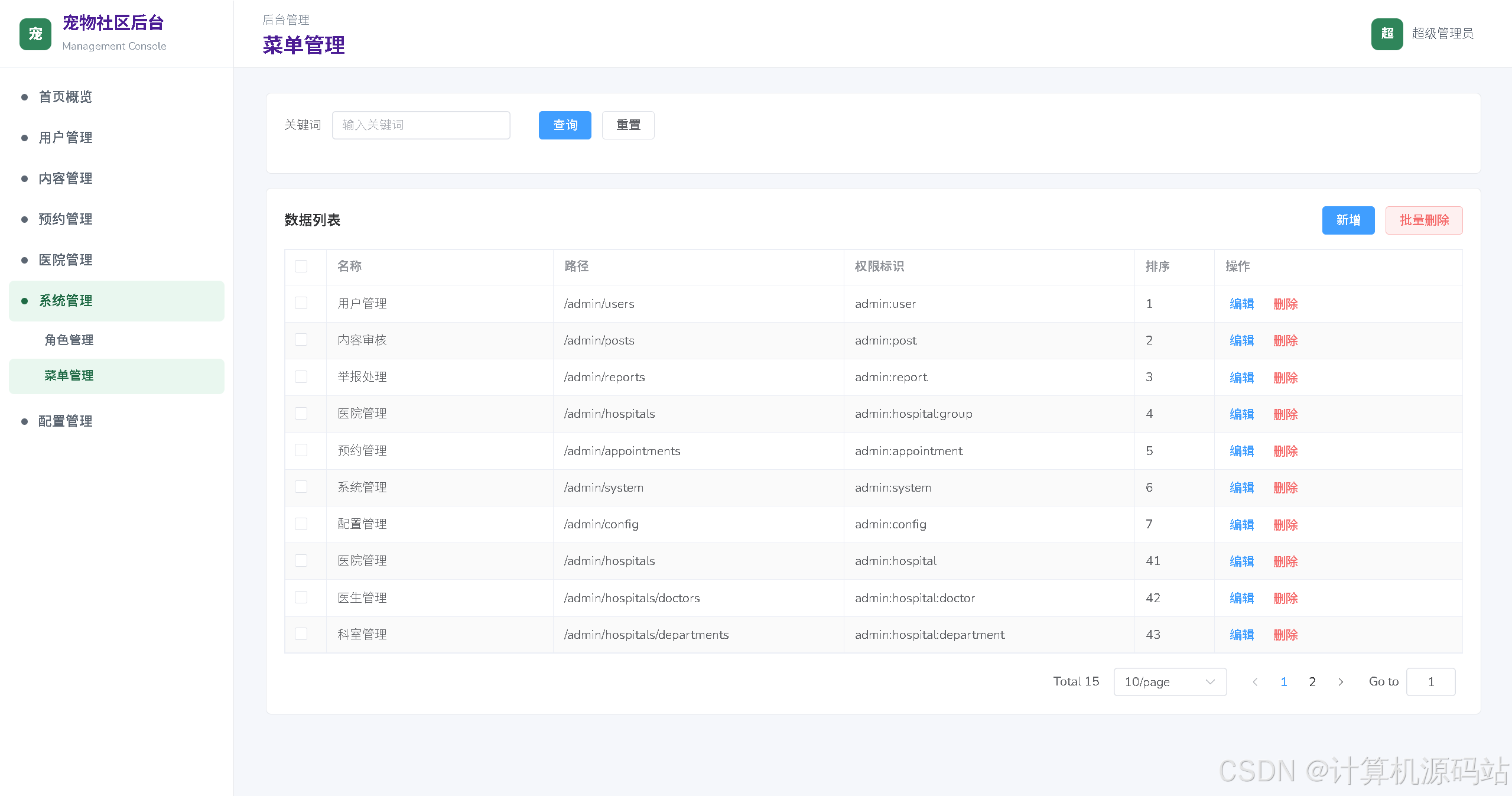Open the 10/page size dropdown
The height and width of the screenshot is (796, 1512).
(1170, 682)
